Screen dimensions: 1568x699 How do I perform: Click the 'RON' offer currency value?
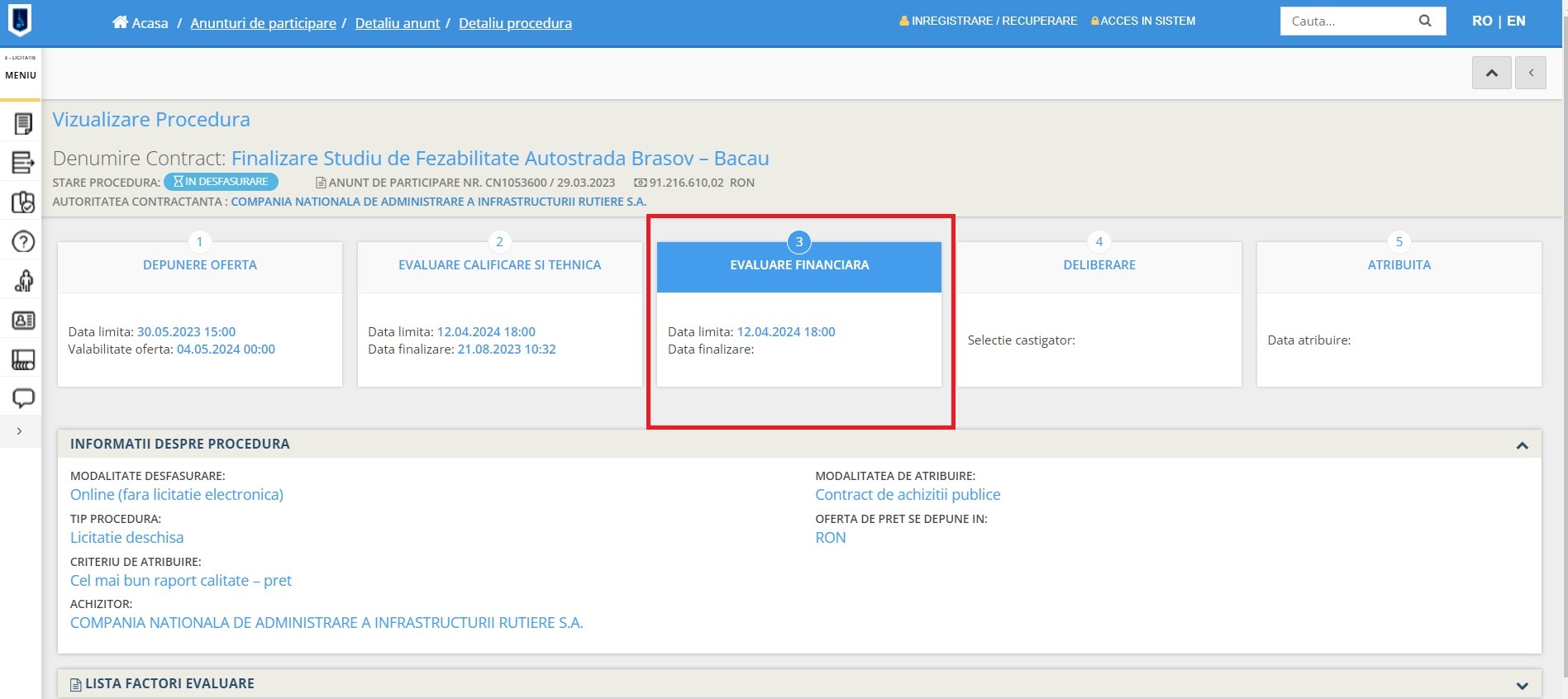831,537
